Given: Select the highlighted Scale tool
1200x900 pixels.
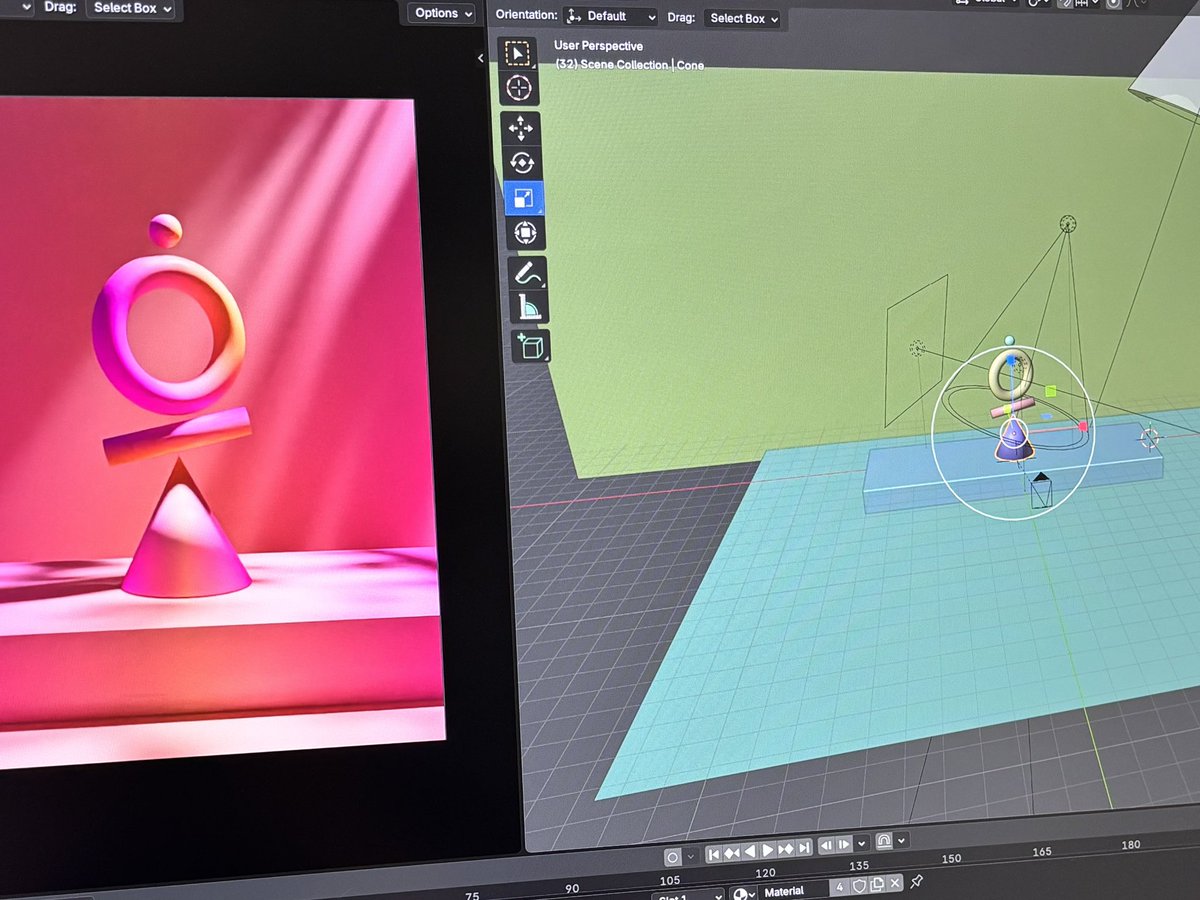Looking at the screenshot, I should [523, 198].
